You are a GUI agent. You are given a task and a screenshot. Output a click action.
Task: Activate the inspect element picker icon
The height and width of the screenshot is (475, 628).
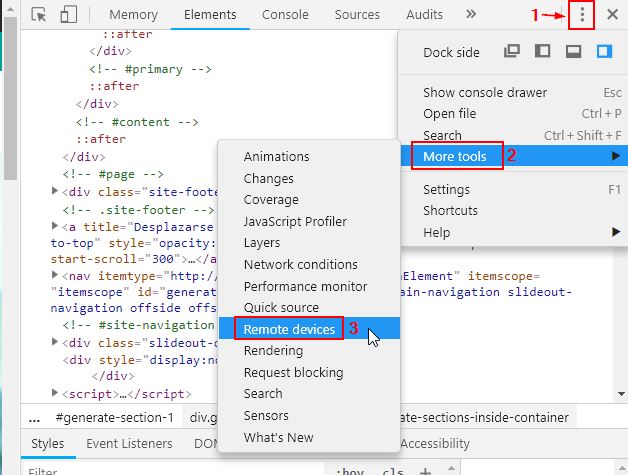click(39, 14)
